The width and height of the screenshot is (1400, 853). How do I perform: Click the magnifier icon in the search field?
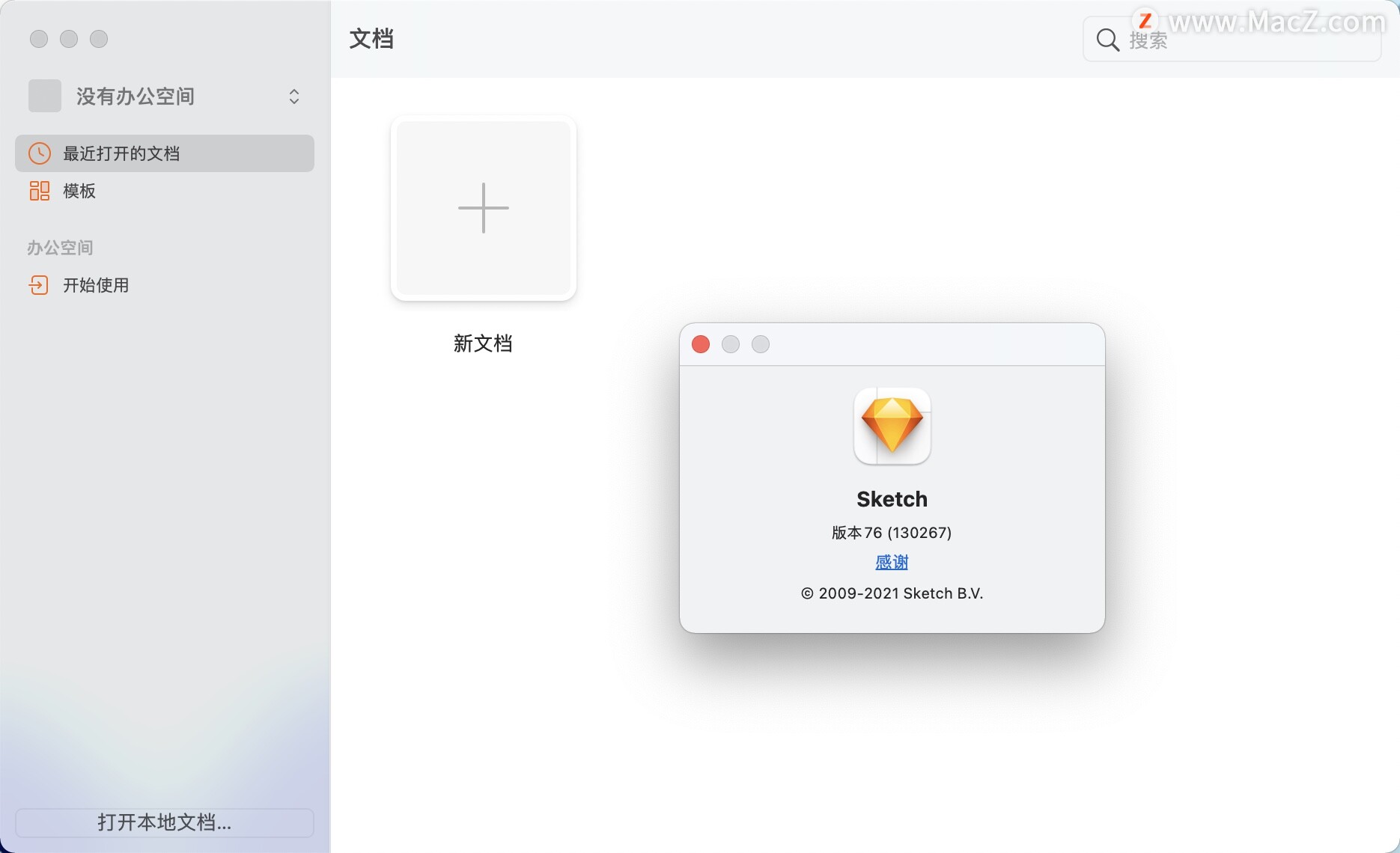tap(1107, 40)
